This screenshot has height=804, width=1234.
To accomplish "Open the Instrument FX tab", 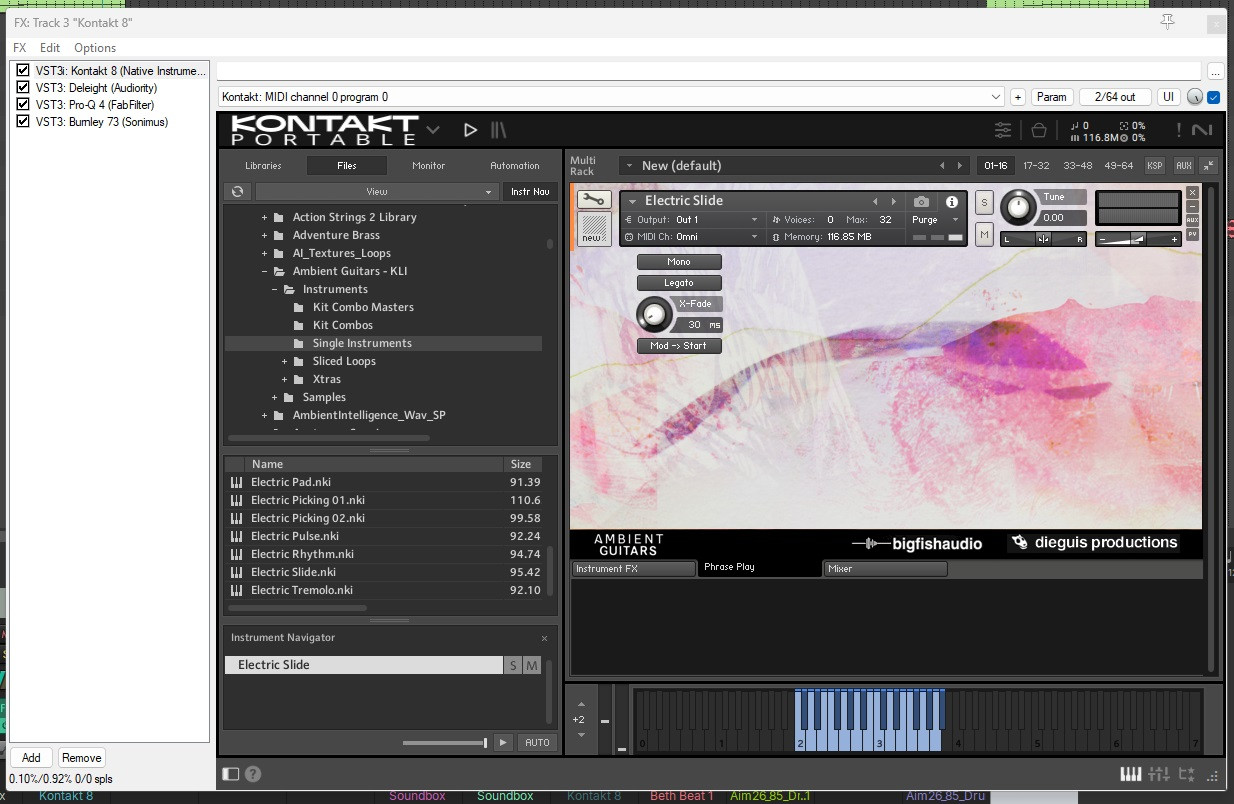I will coord(633,569).
